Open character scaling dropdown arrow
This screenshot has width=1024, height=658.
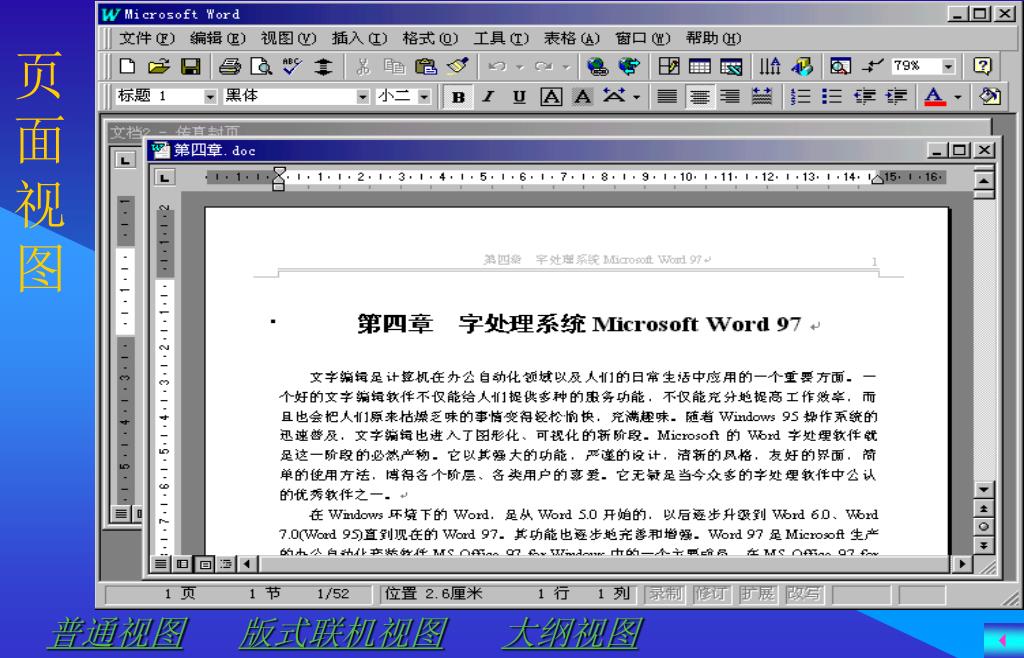tap(636, 97)
